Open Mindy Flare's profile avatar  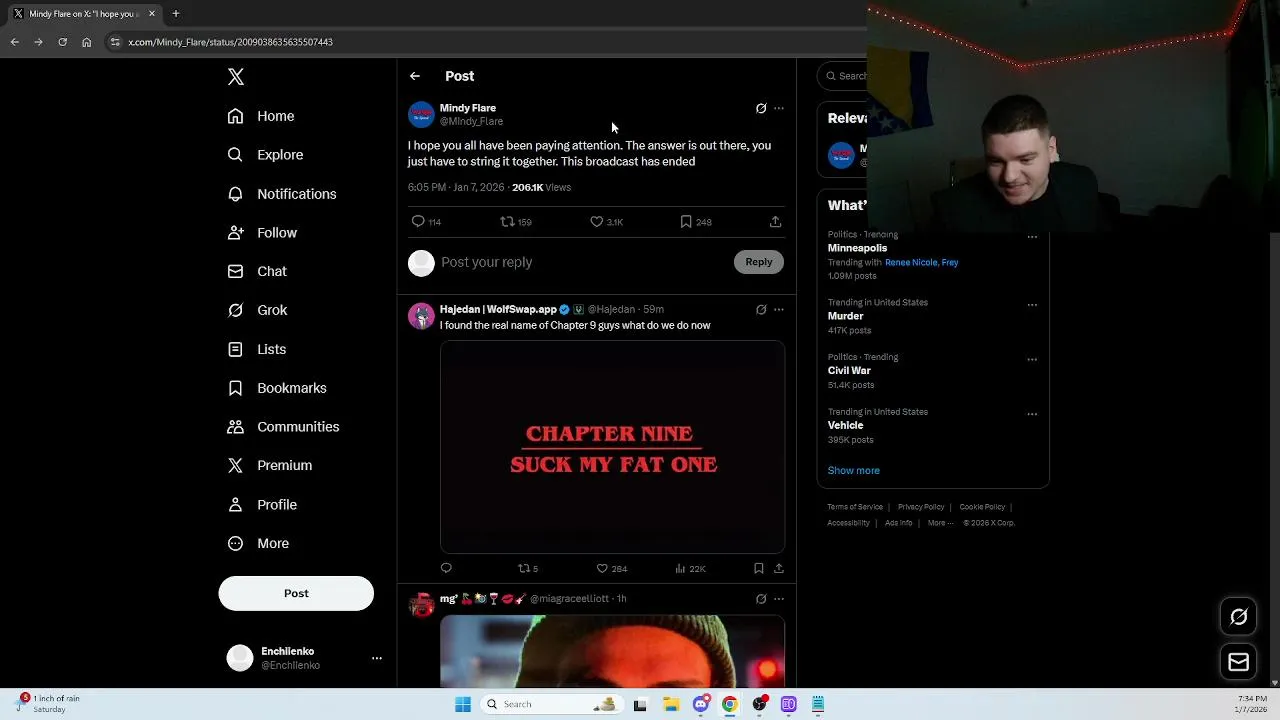pos(421,114)
